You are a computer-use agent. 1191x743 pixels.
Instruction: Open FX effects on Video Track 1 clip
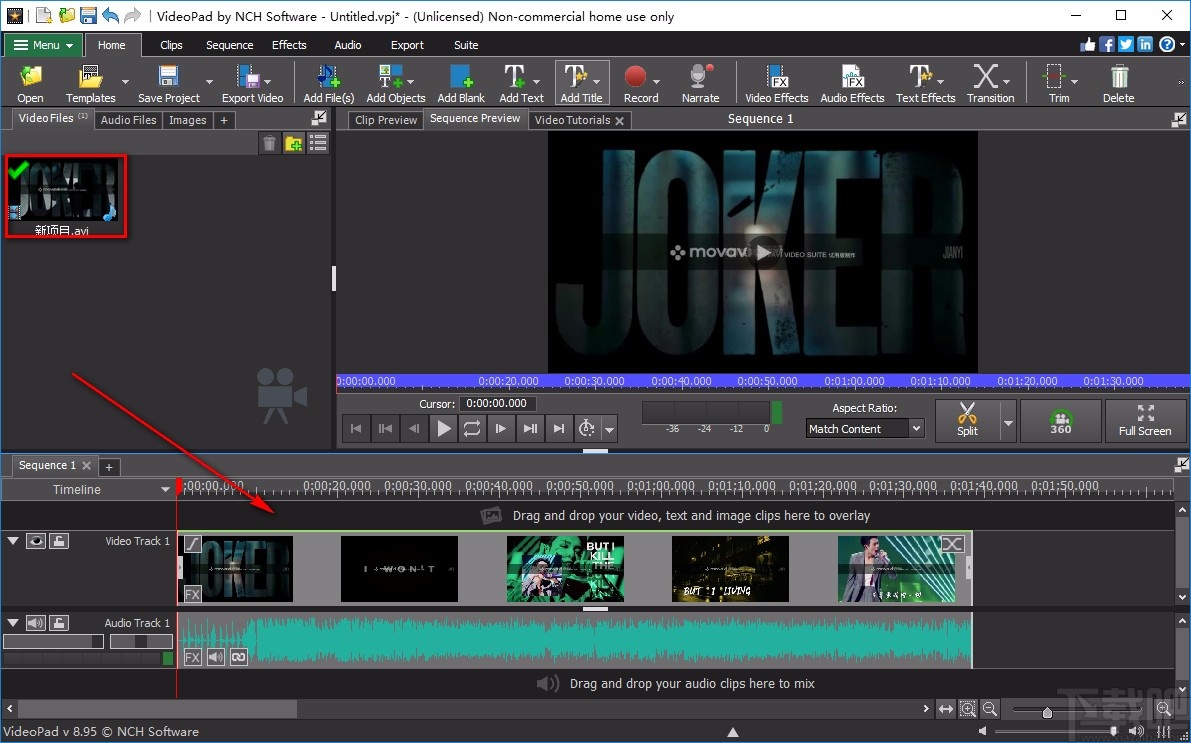[x=191, y=594]
